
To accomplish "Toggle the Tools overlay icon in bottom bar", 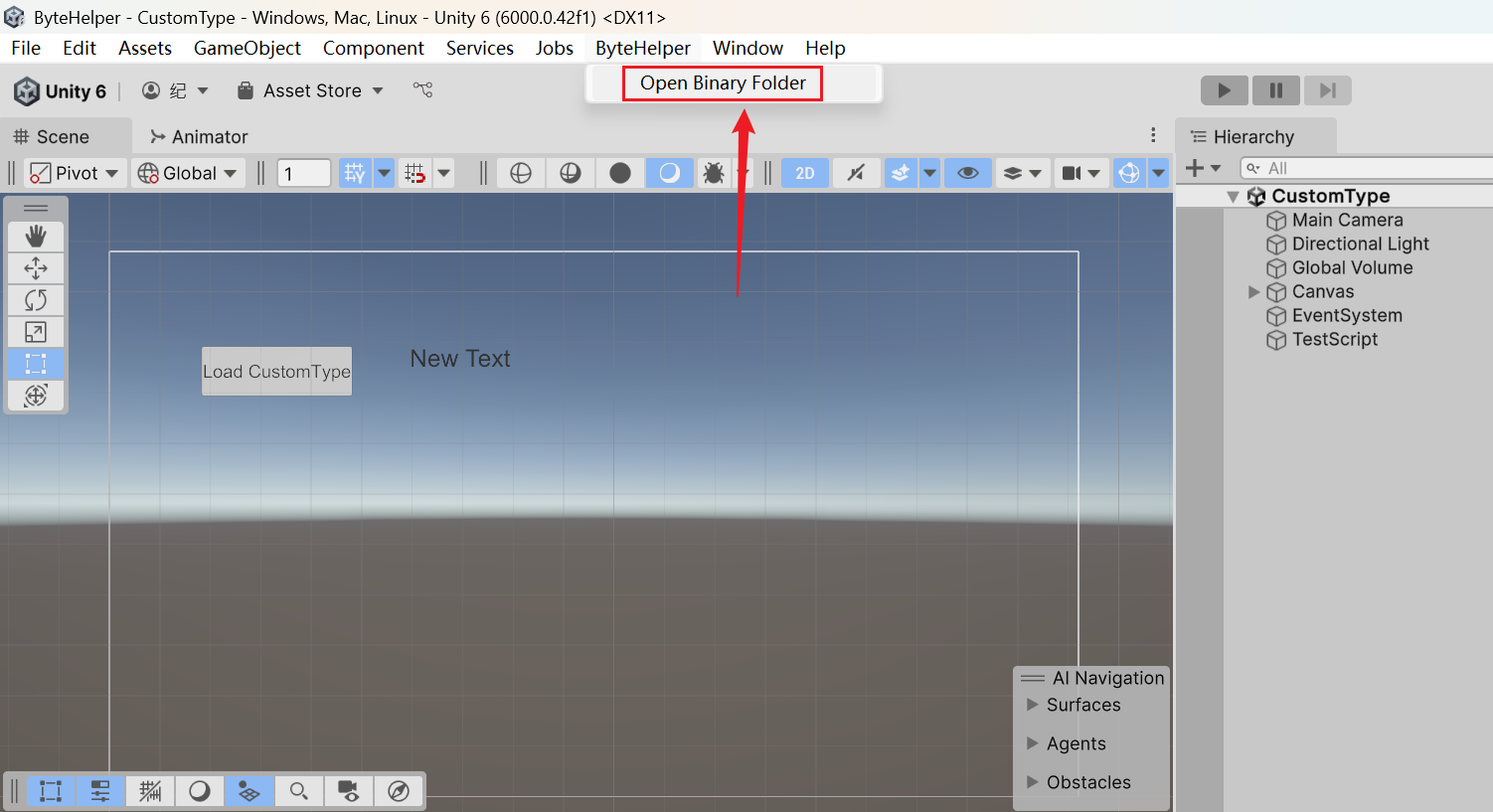I will pos(51,791).
